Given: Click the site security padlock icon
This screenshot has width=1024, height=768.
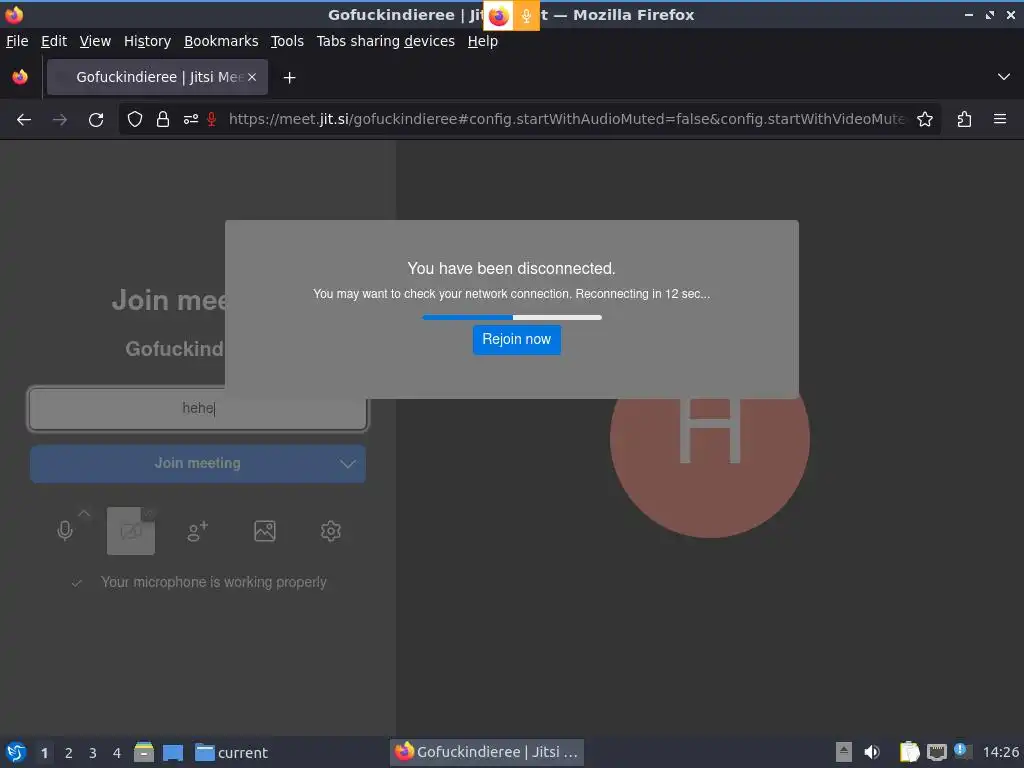Looking at the screenshot, I should pos(163,120).
